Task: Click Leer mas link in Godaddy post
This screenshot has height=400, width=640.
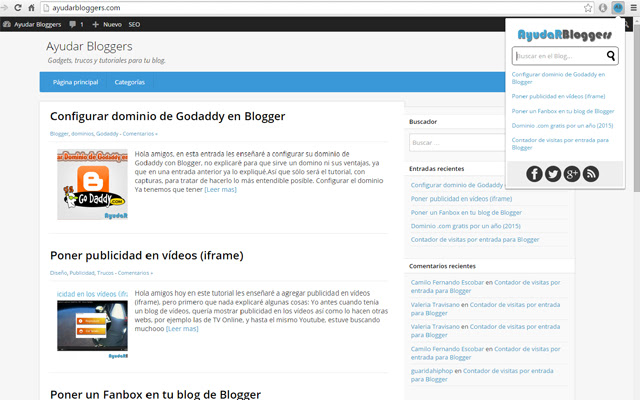Action: pyautogui.click(x=220, y=189)
